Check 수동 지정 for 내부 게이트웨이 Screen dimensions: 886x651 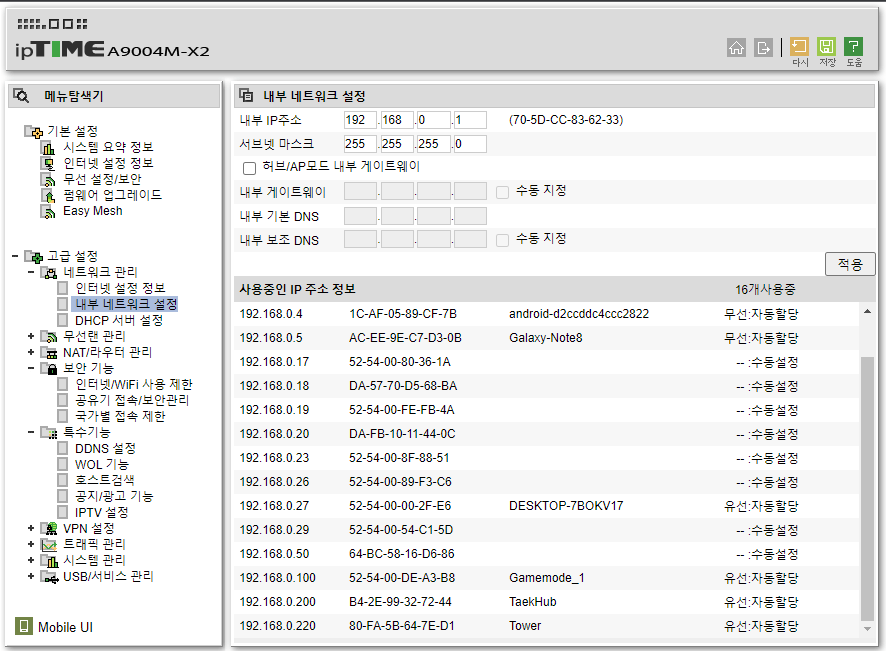[x=502, y=192]
